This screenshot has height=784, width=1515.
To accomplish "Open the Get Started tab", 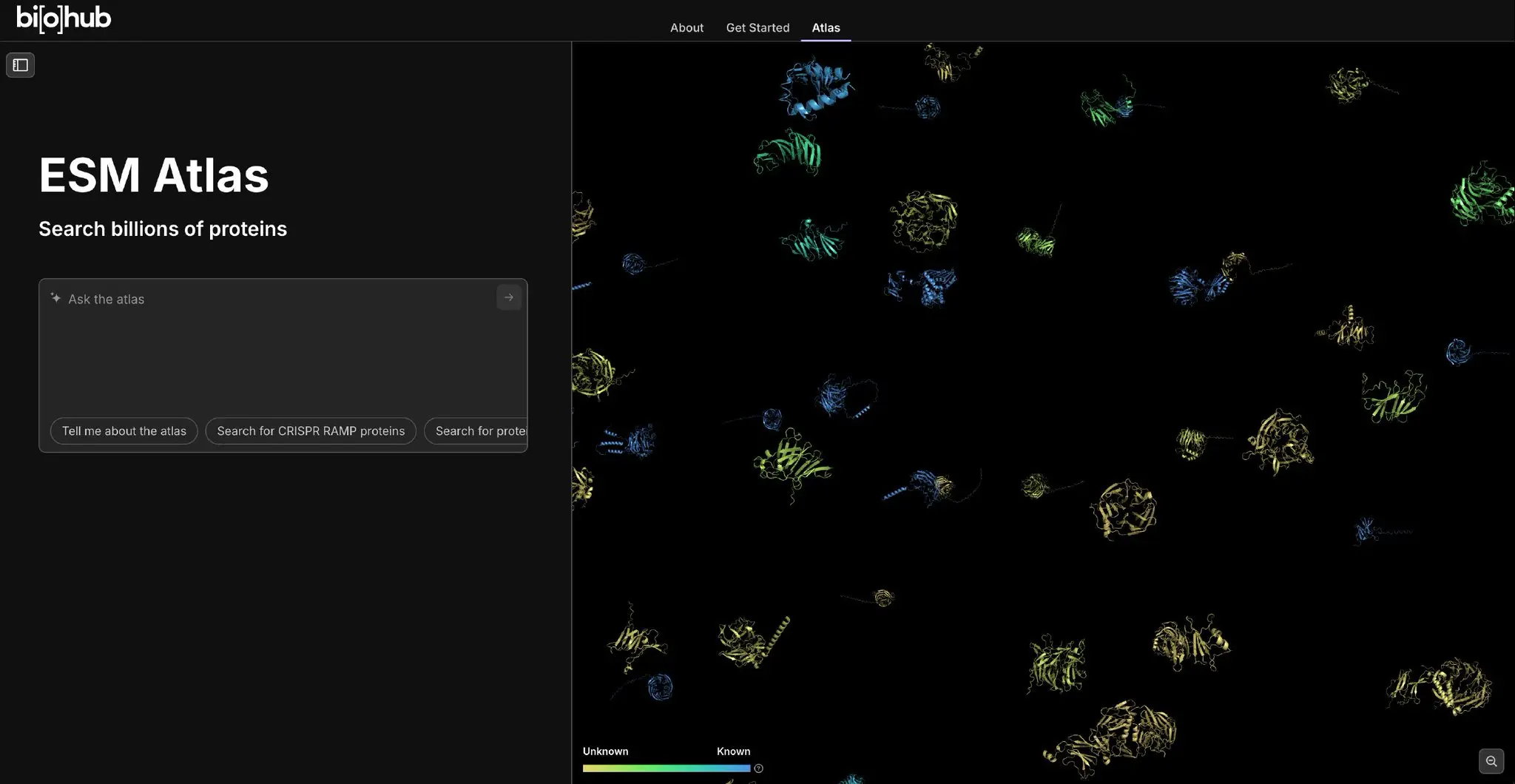I will click(757, 27).
